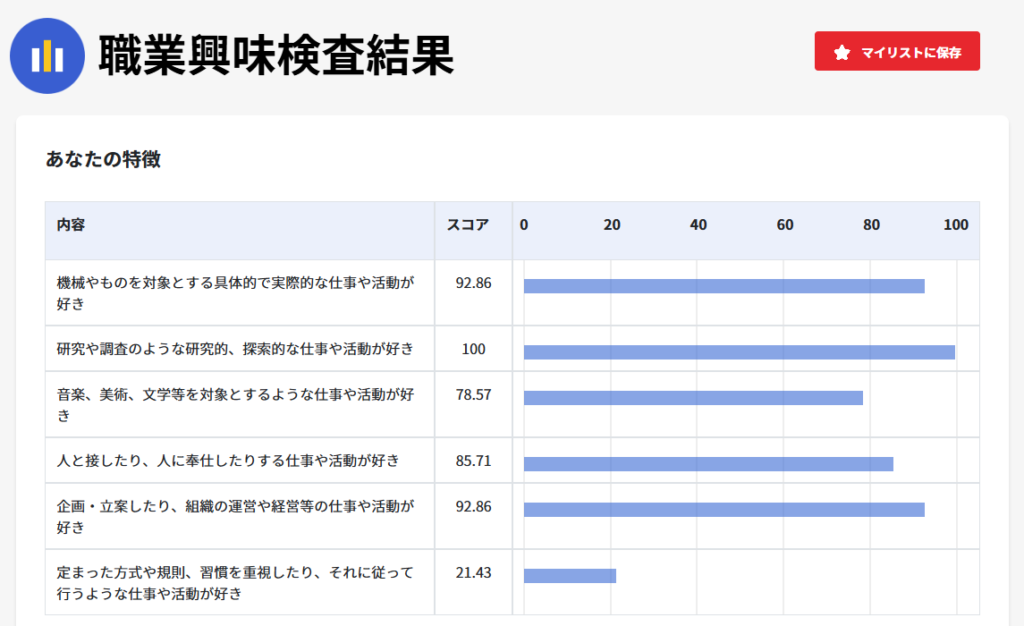Click the bar for the 100 score row

(x=738, y=352)
